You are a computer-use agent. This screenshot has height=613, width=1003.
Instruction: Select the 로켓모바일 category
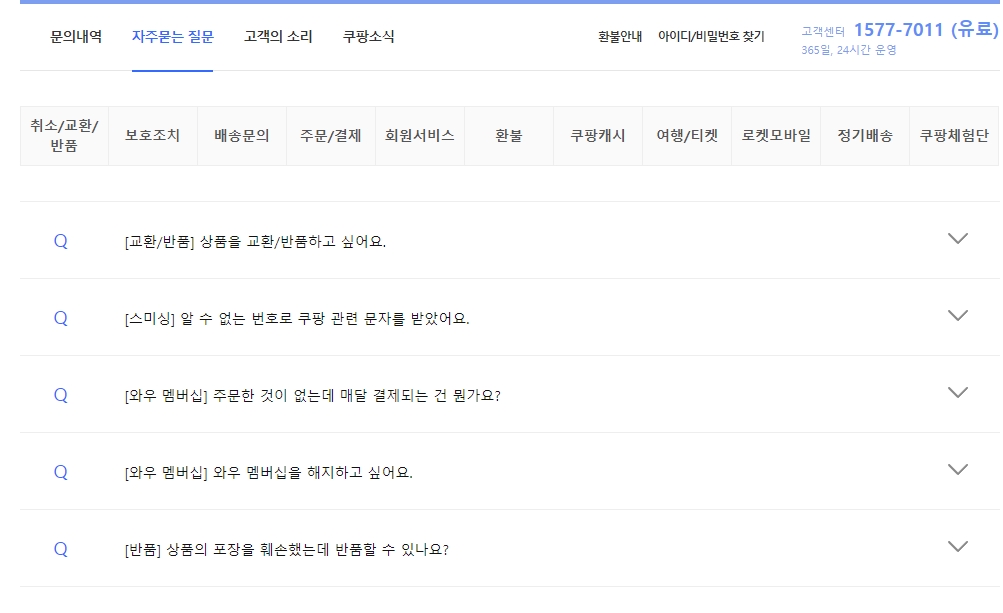pyautogui.click(x=774, y=136)
